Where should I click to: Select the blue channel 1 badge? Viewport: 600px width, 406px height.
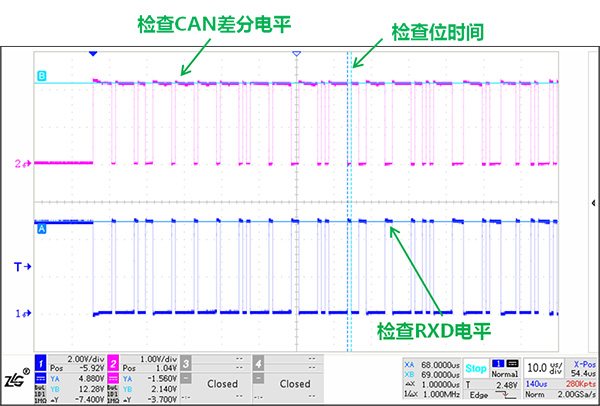(x=40, y=359)
